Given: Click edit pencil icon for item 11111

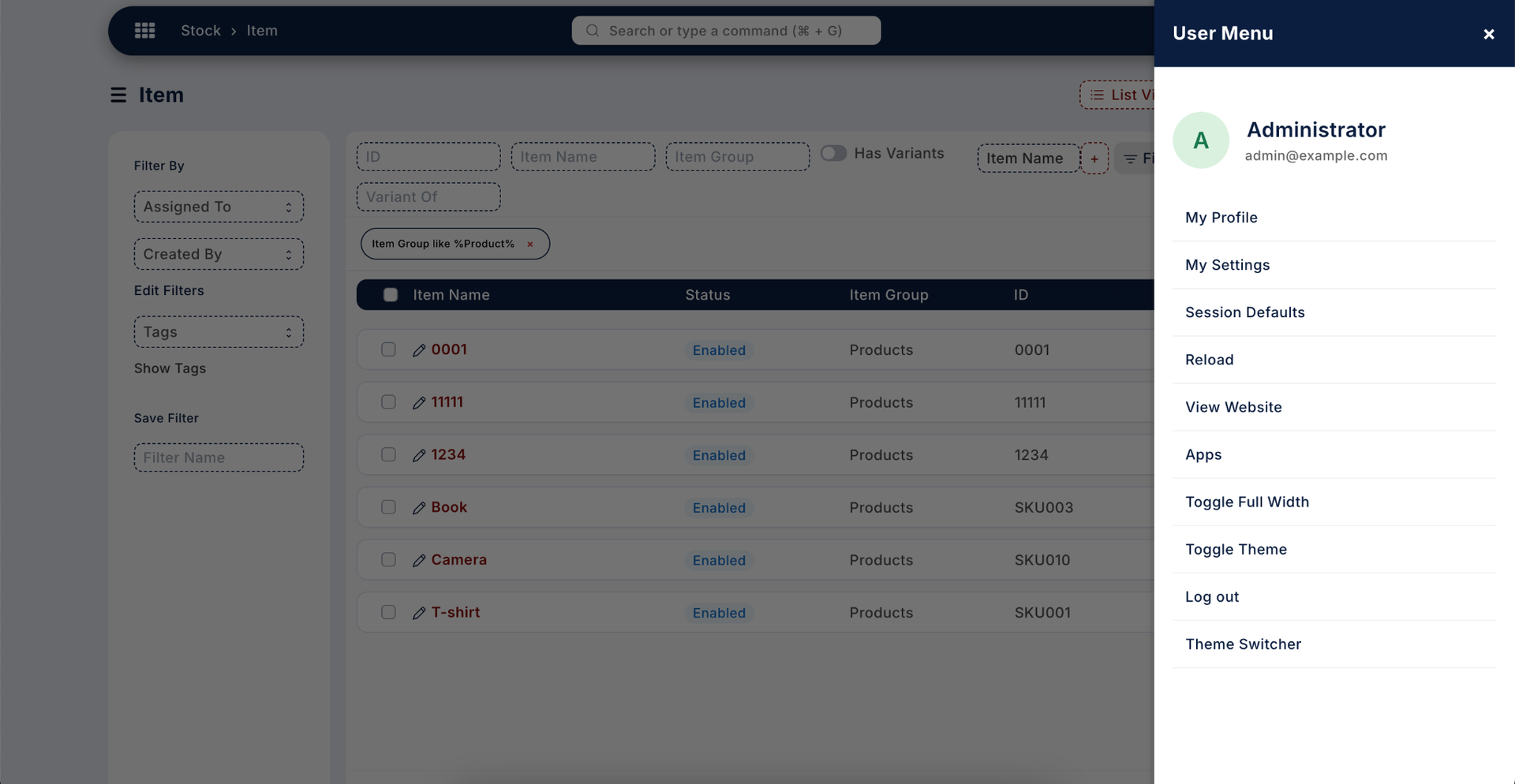Looking at the screenshot, I should (419, 403).
